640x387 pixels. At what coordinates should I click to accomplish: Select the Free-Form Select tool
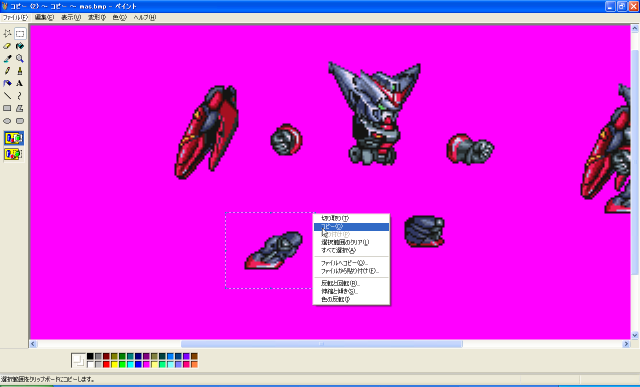[7, 33]
